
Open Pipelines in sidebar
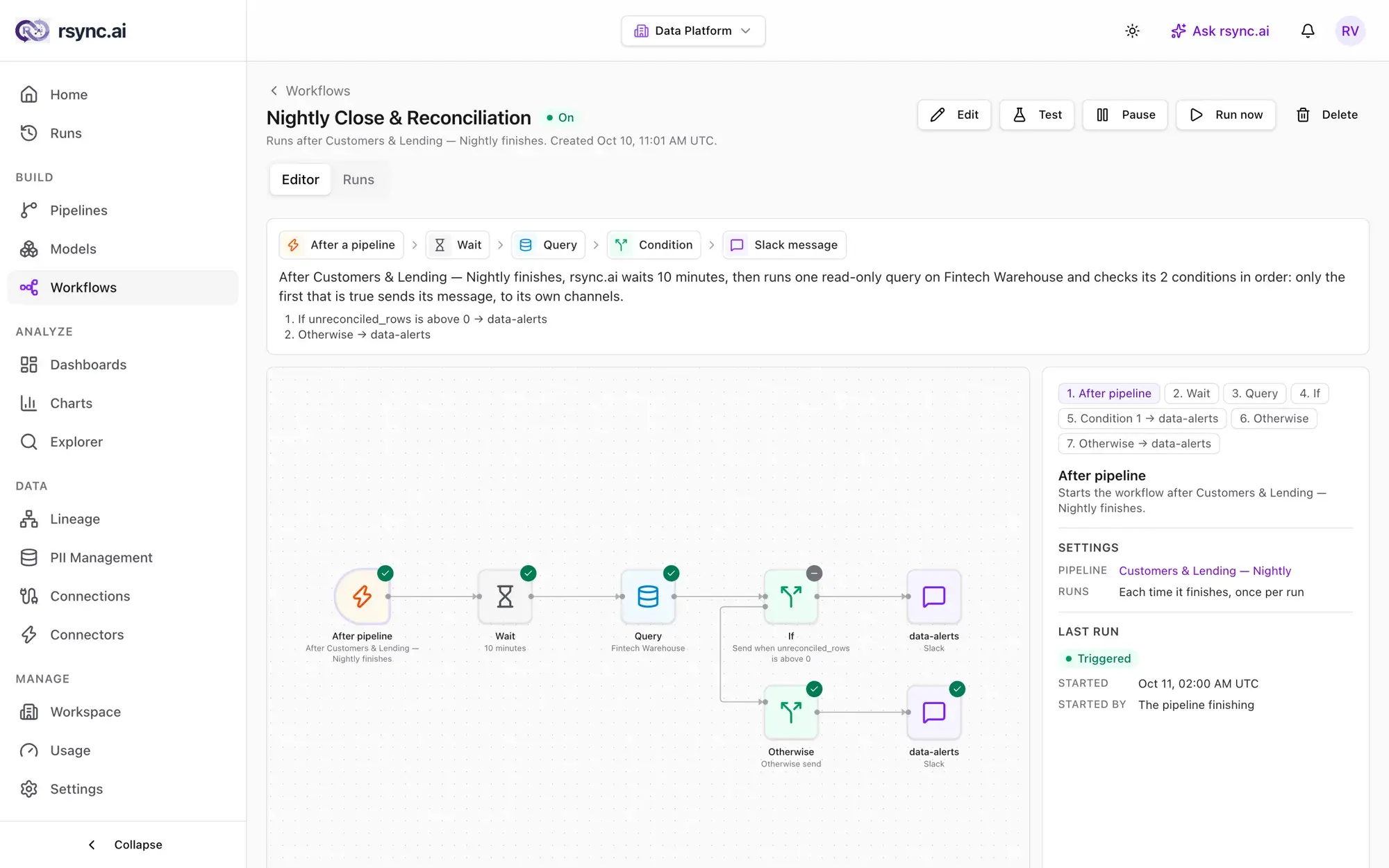click(123, 210)
